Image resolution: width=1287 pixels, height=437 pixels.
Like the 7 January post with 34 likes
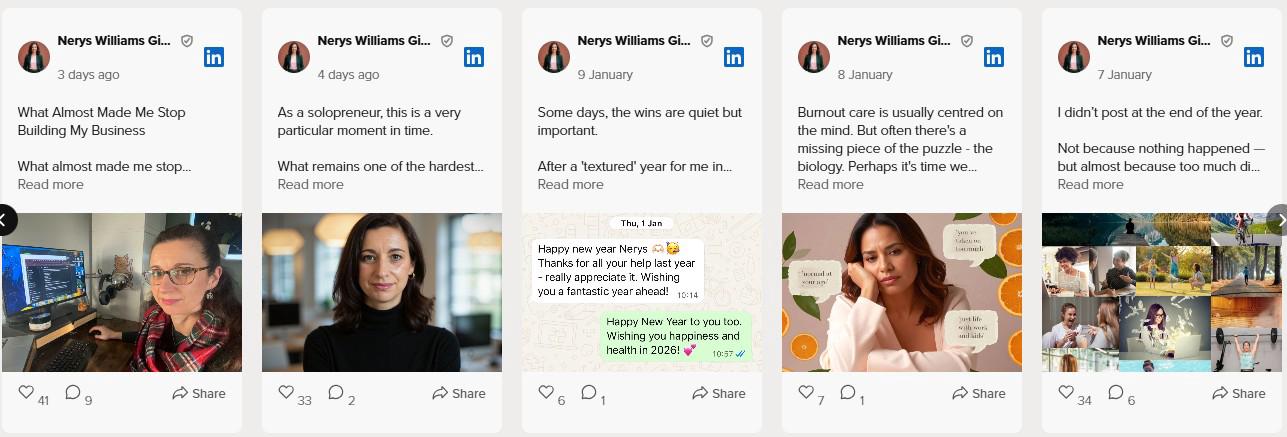[1066, 393]
